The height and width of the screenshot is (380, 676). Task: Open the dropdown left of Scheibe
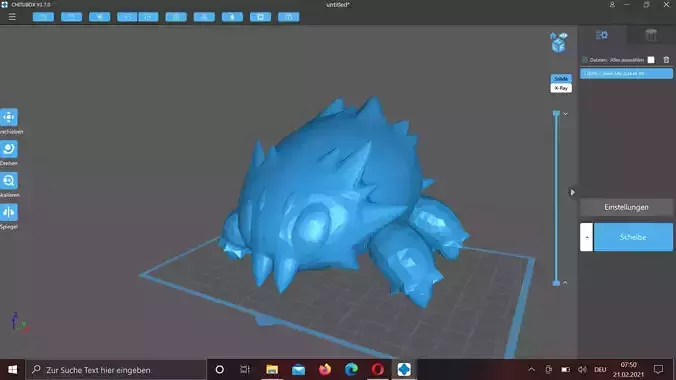click(586, 237)
